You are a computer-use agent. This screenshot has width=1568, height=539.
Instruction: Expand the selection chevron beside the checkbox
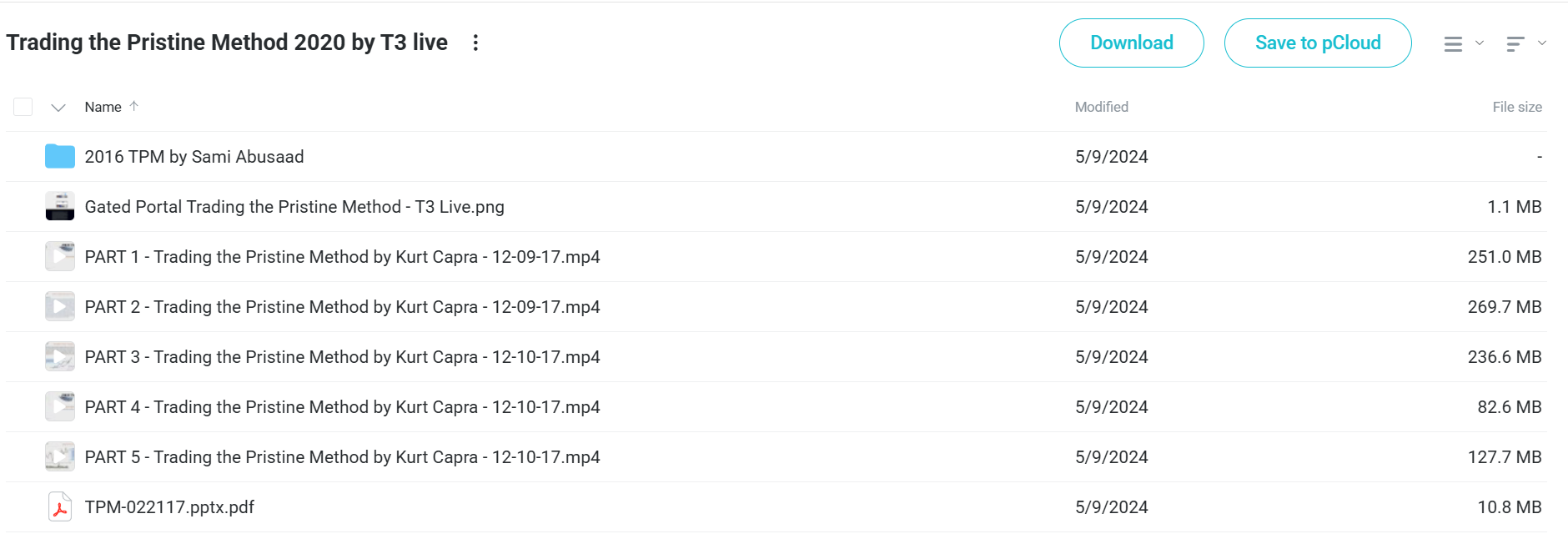(x=58, y=108)
